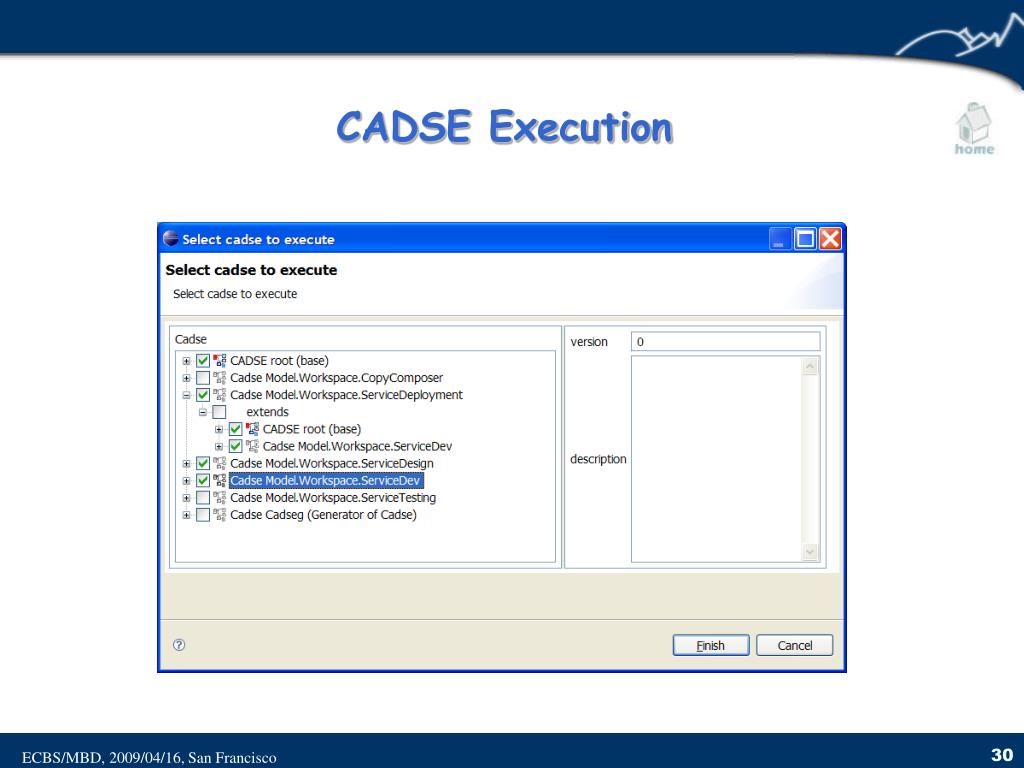Expand the highlighted ServiceDev tree node

(x=186, y=481)
